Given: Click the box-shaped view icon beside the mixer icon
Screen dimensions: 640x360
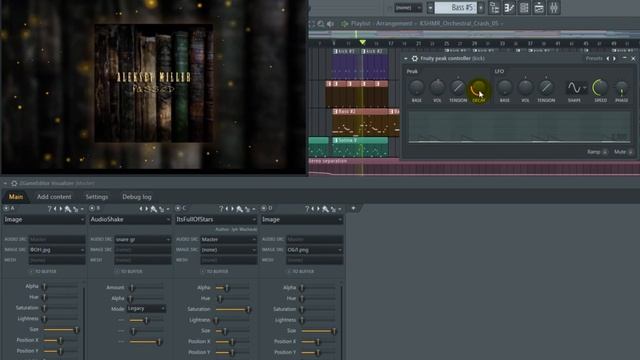Looking at the screenshot, I should click(539, 8).
